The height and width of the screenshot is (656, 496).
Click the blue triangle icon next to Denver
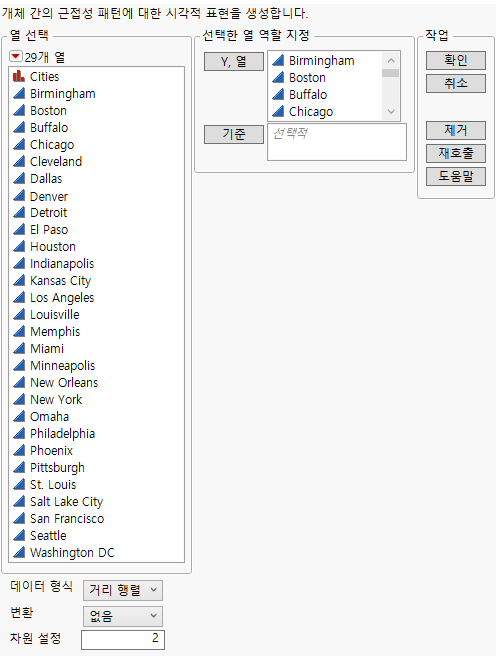[19, 195]
